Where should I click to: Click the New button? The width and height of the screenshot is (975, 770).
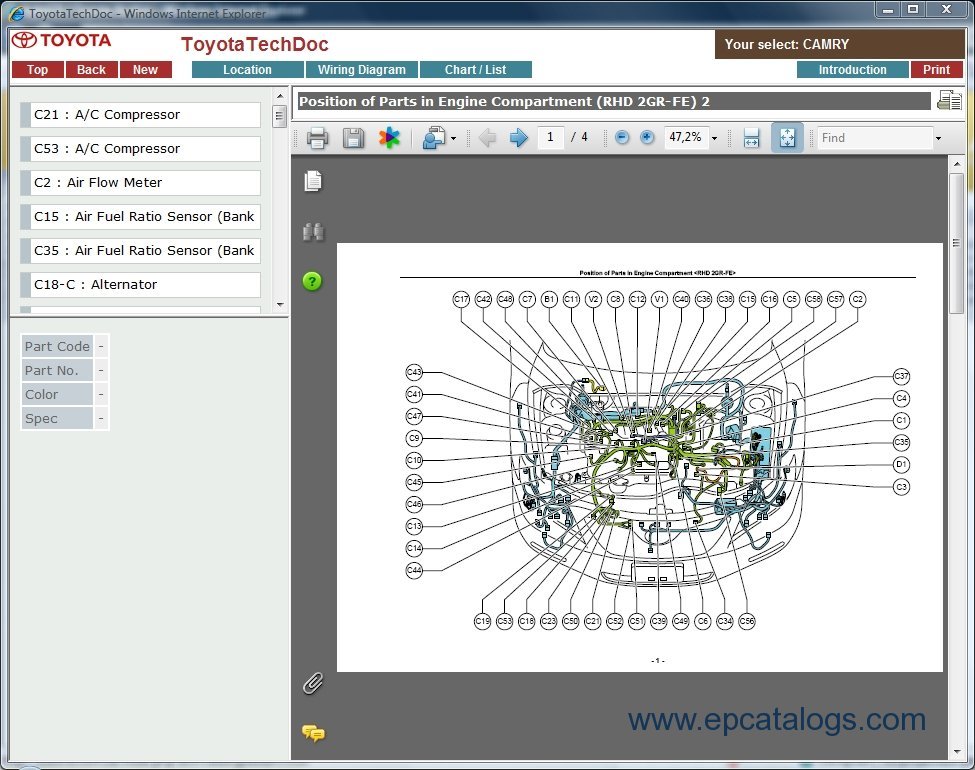click(146, 70)
